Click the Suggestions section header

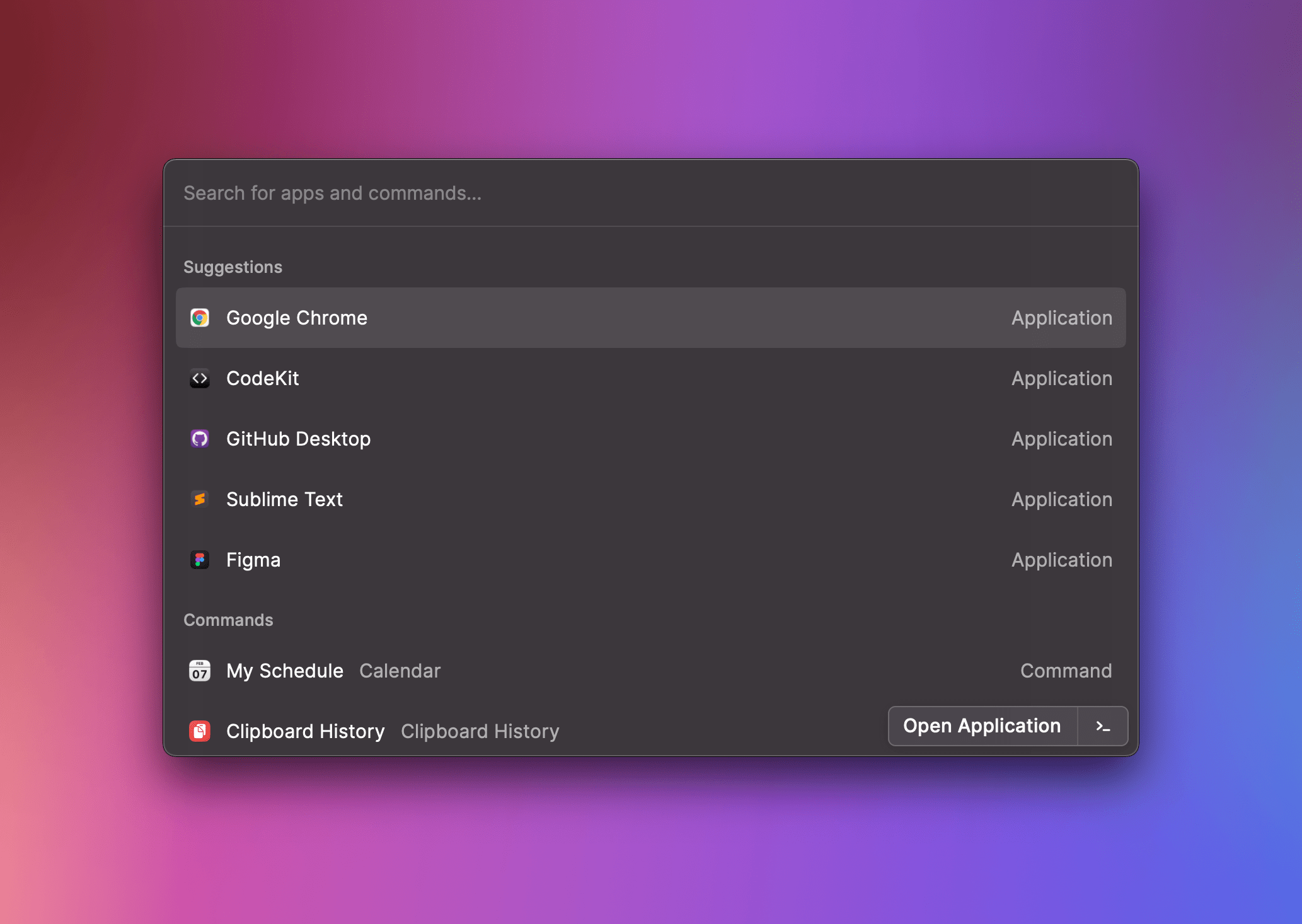tap(233, 267)
